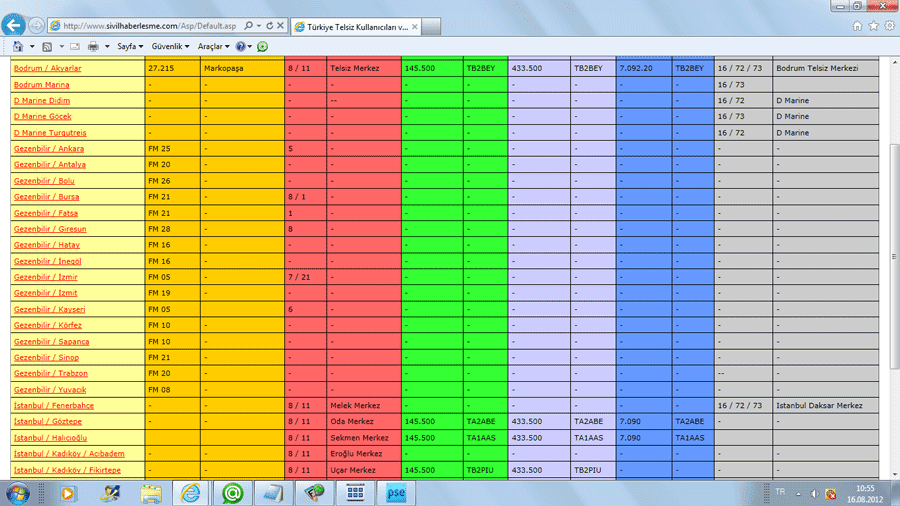Open the Favorites star icon
The image size is (900, 506).
[873, 26]
